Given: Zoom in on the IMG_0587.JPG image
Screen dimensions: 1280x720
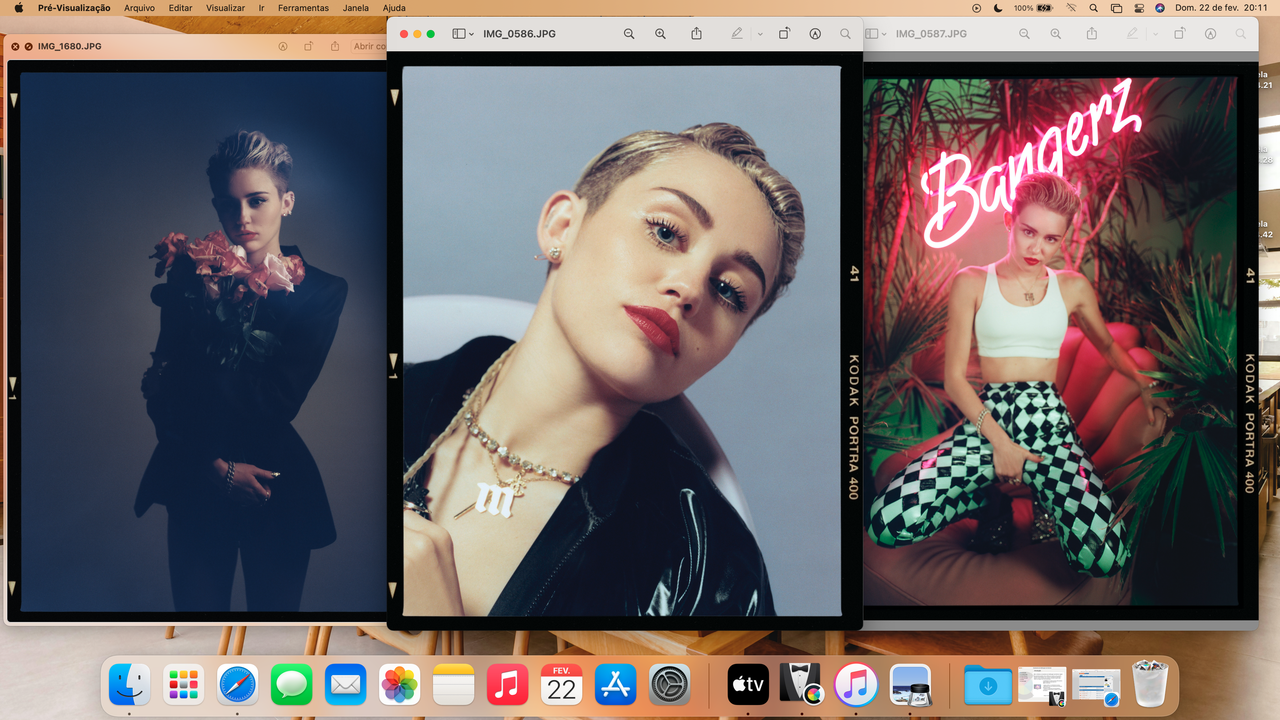Looking at the screenshot, I should [1055, 34].
